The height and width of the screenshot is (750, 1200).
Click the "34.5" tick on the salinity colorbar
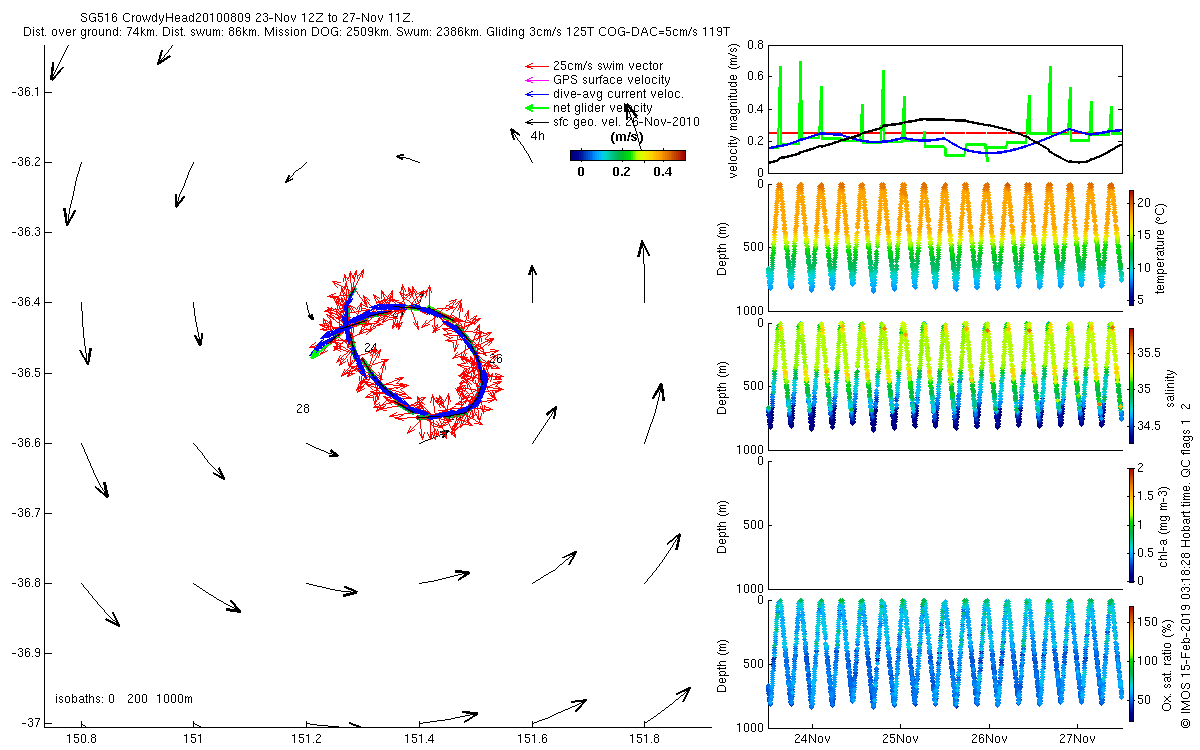(x=1148, y=425)
